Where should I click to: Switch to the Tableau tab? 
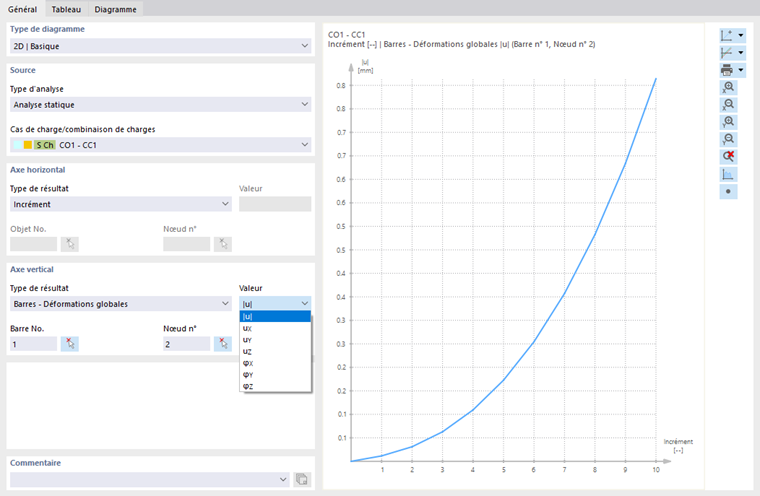coord(66,9)
